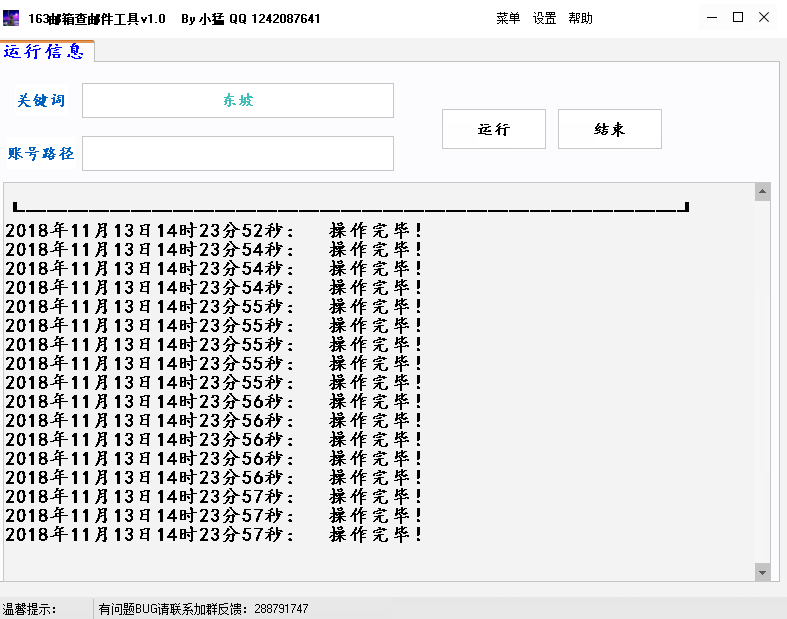Click the 关键词 input field containing 东坡
Screen dimensions: 787x619
[x=238, y=100]
